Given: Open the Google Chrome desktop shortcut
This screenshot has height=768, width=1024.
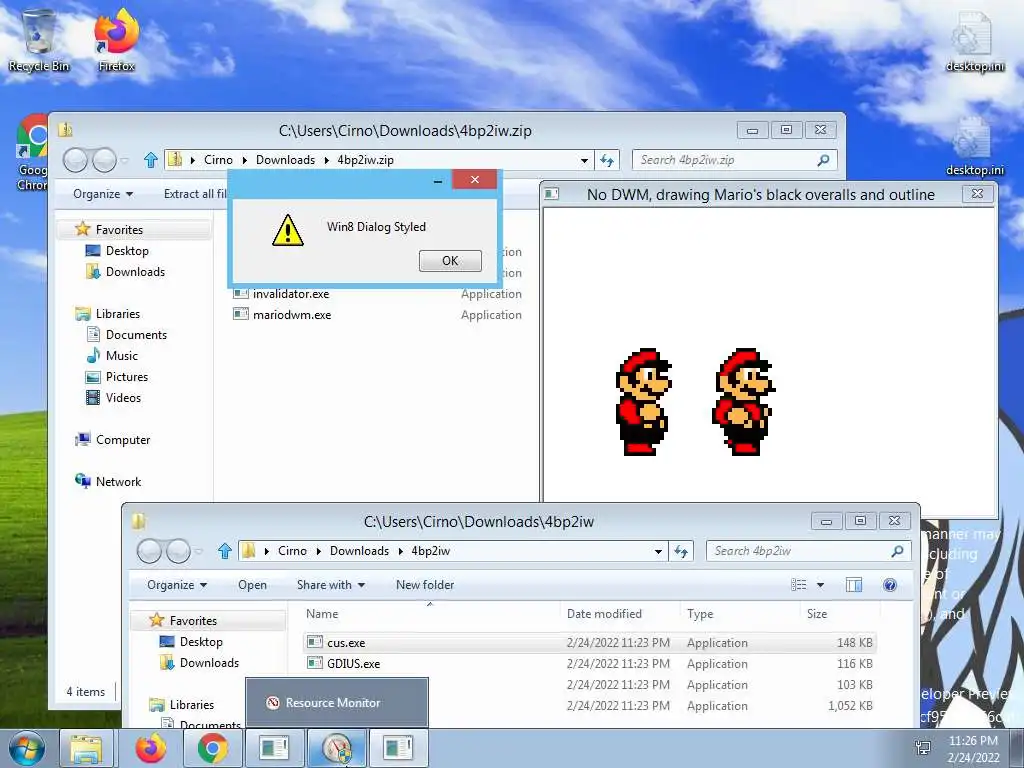Looking at the screenshot, I should point(31,153).
